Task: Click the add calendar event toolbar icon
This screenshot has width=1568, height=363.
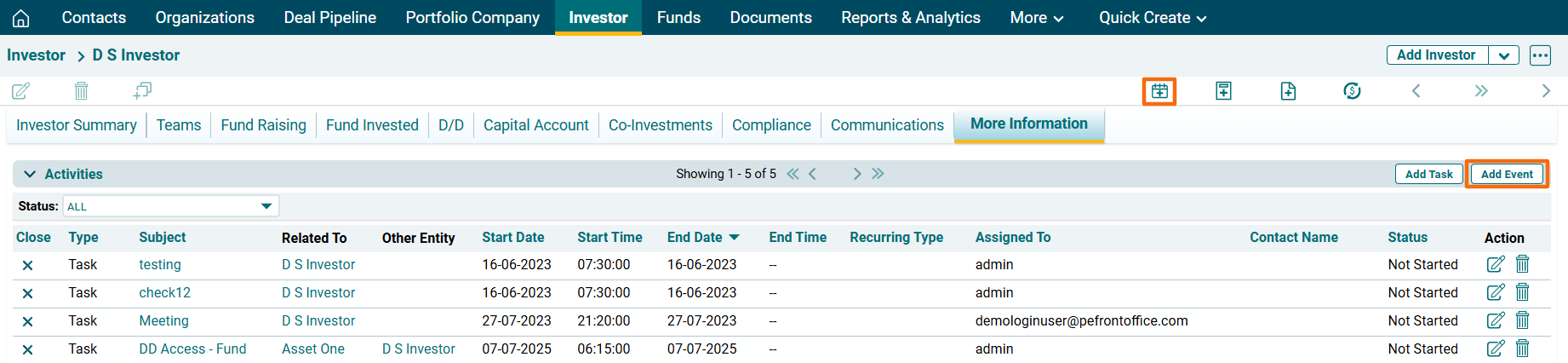Action: (1159, 91)
